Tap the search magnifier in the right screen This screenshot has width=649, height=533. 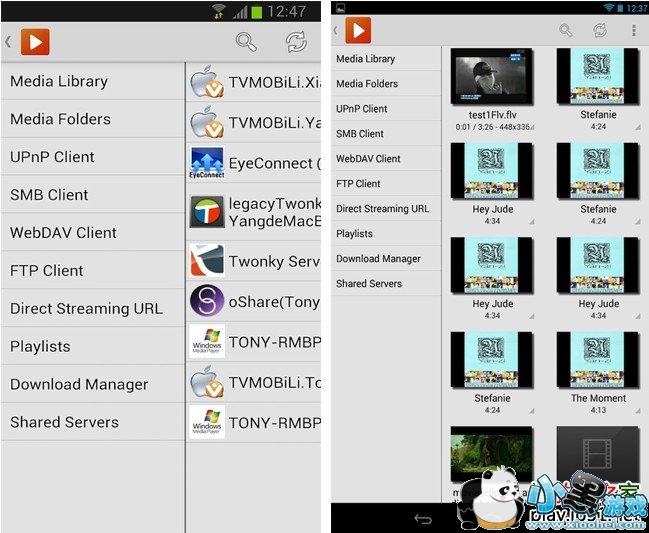pos(565,30)
